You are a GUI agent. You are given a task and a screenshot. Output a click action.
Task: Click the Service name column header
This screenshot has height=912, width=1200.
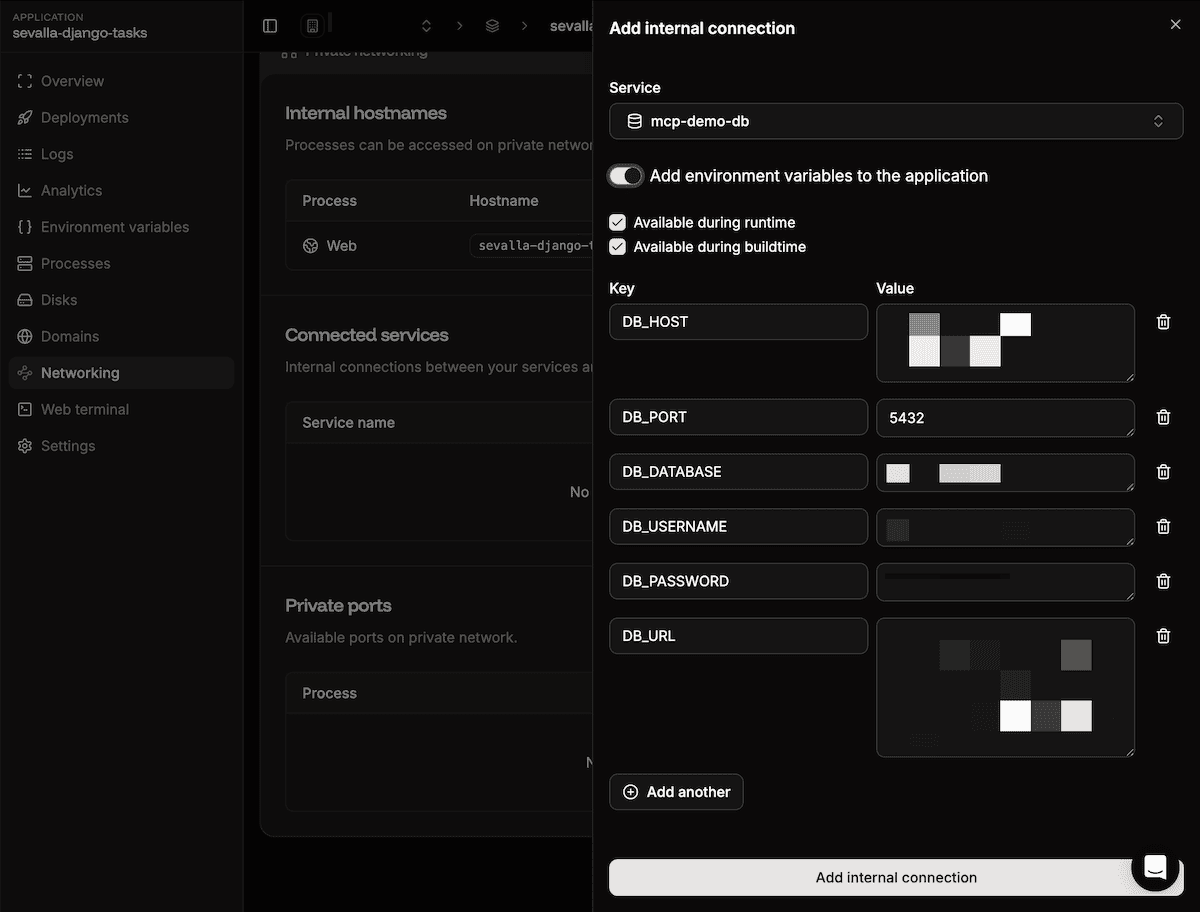pos(348,423)
